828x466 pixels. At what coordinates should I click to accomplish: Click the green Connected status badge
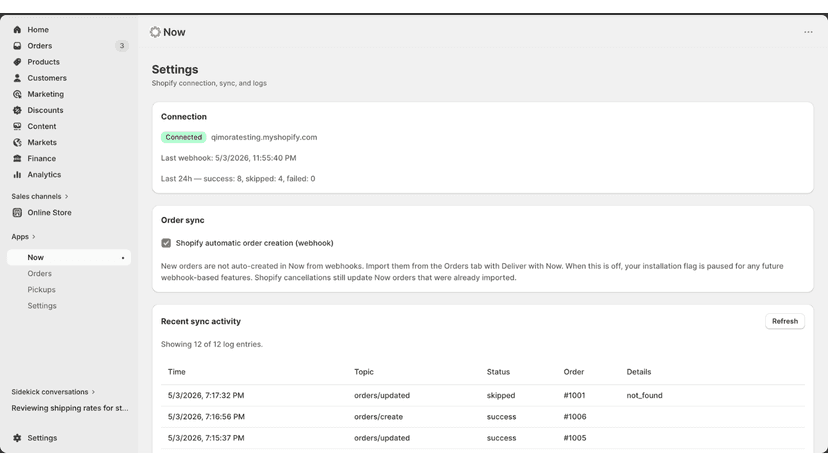(x=183, y=137)
